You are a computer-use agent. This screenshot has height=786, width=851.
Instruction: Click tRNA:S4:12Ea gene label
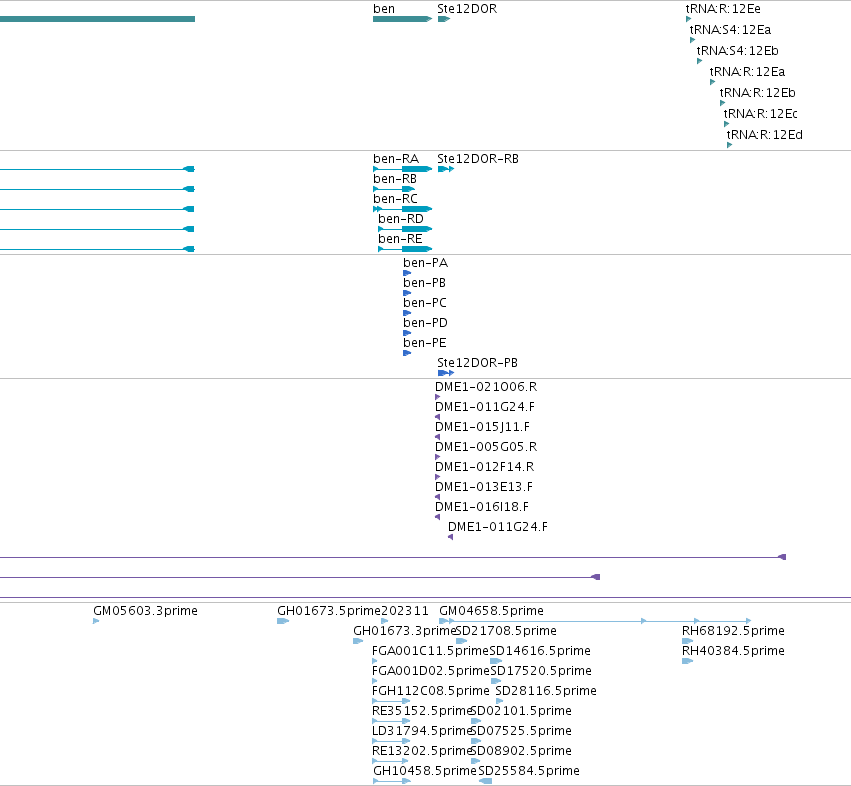730,30
